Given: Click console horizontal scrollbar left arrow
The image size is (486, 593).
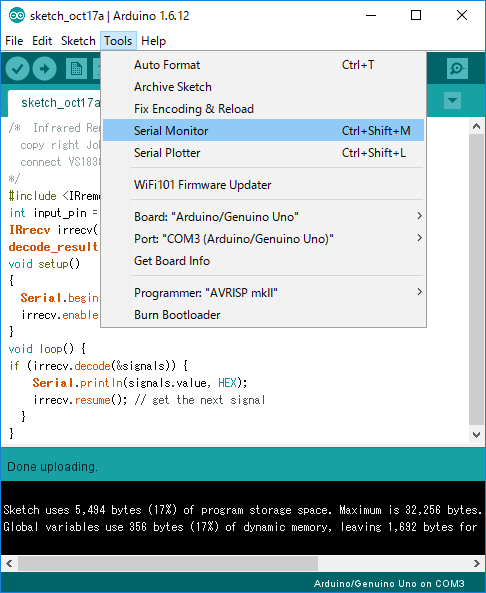Looking at the screenshot, I should pos(9,564).
